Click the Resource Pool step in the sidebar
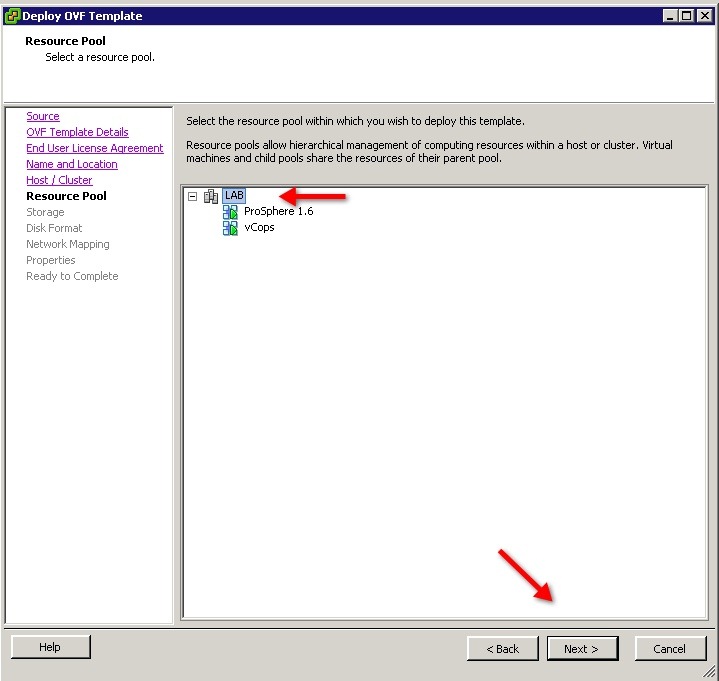 point(66,197)
